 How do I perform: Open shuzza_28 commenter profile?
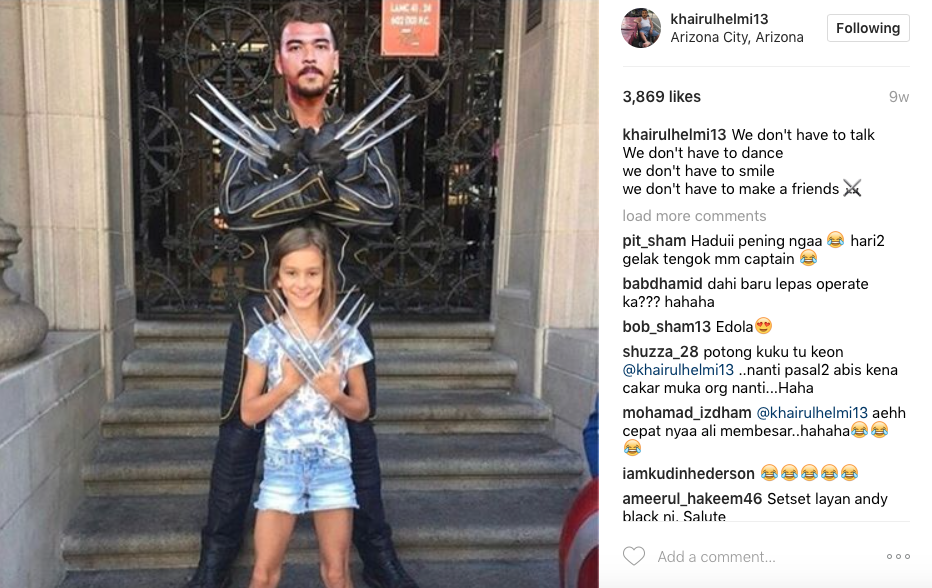point(660,351)
